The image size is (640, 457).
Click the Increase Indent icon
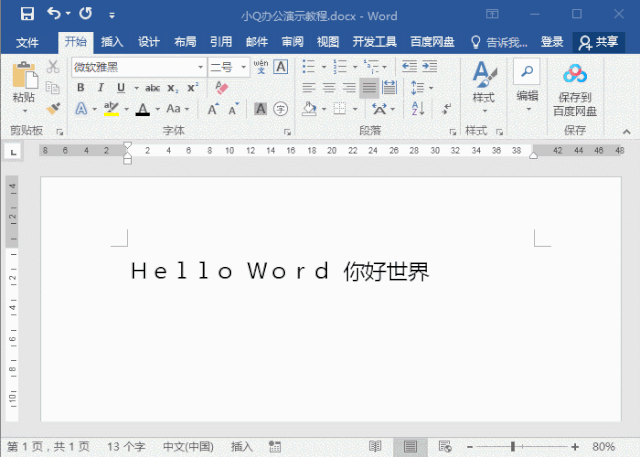[x=430, y=66]
